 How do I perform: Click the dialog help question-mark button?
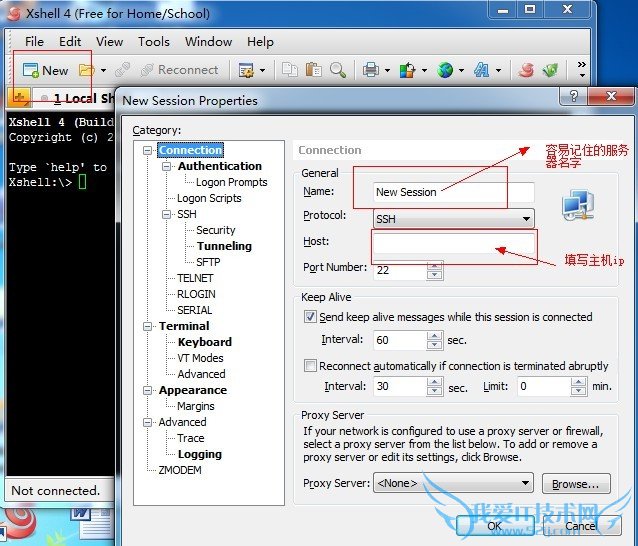click(x=574, y=96)
